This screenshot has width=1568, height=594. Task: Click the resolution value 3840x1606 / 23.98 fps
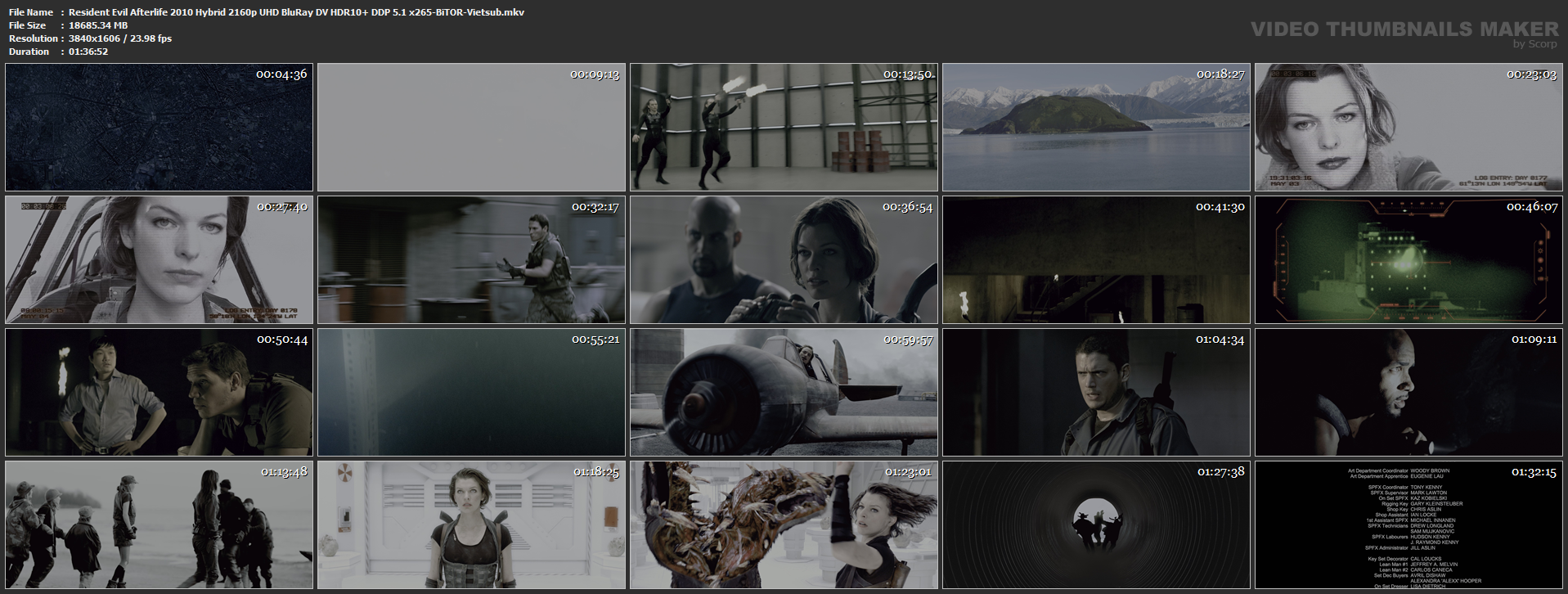(x=120, y=38)
